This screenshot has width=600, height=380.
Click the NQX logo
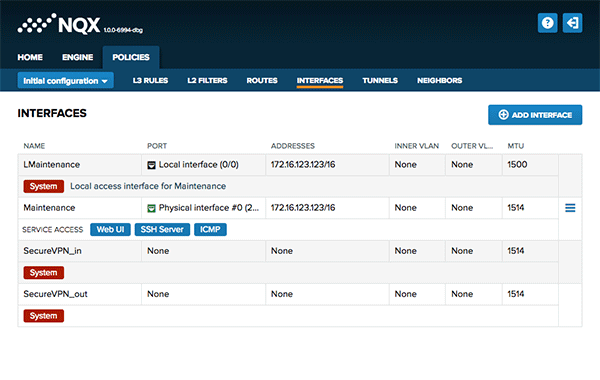pyautogui.click(x=59, y=24)
